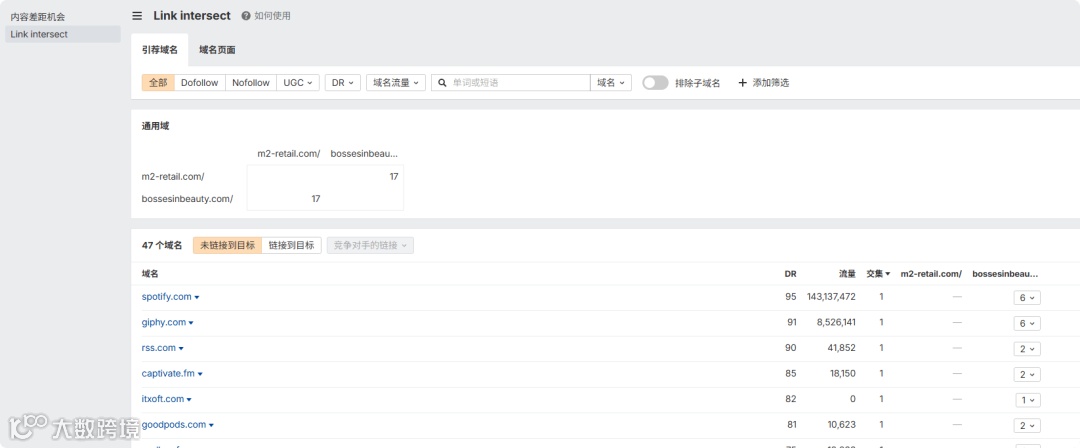Click the plus icon for 添加筛选
Screen dimensions: 1080x448
(x=742, y=83)
